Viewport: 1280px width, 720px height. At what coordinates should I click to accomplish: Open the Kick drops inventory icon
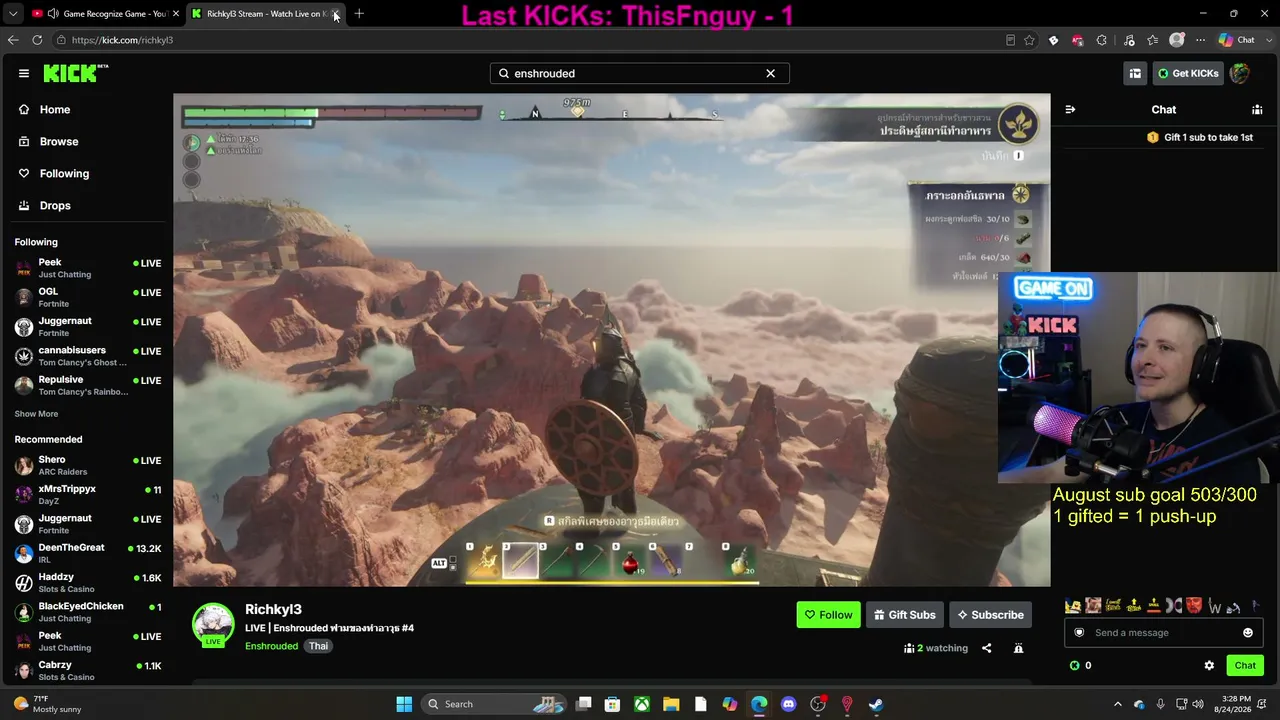(x=1135, y=73)
